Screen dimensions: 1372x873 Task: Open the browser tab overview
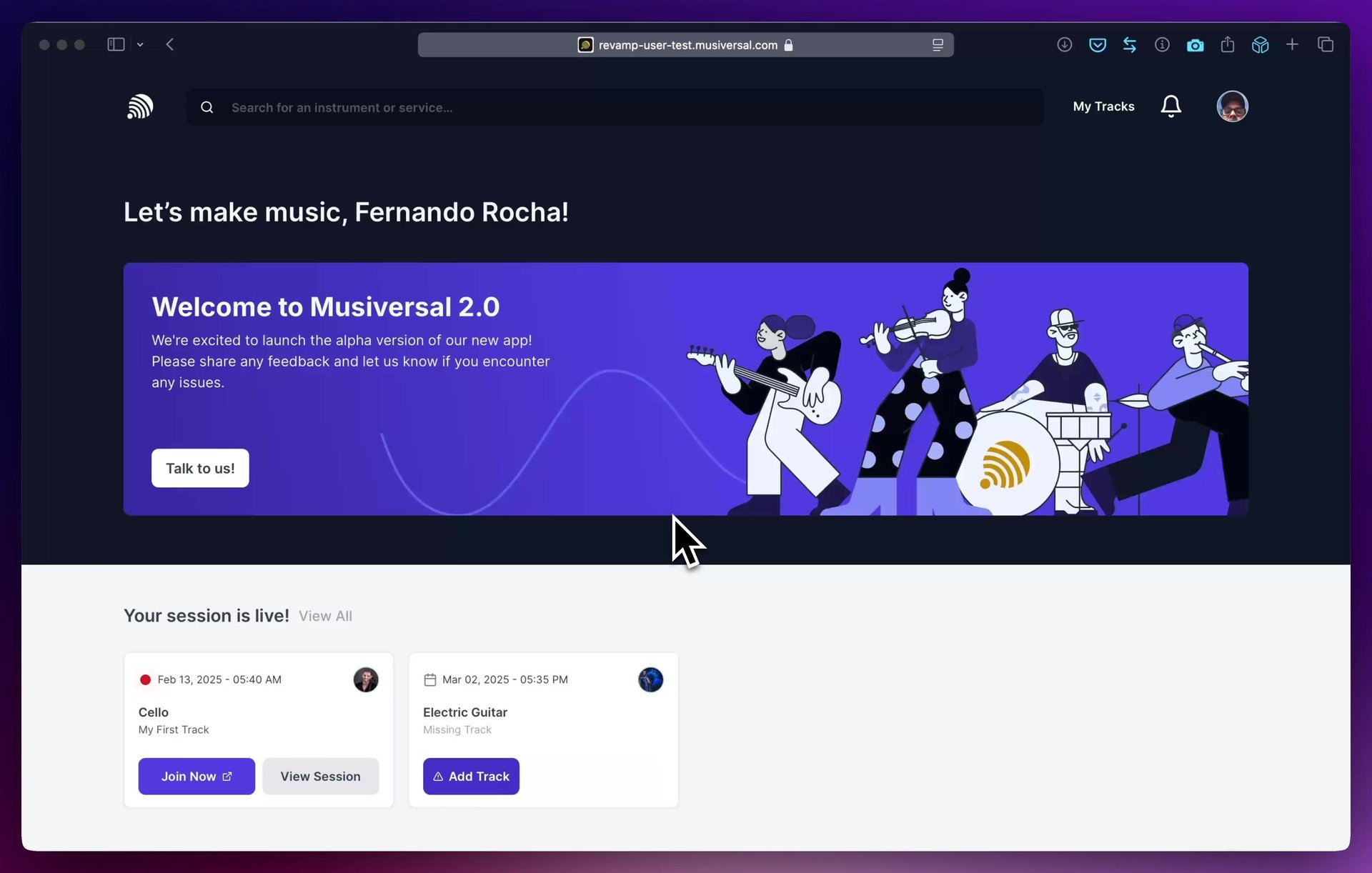(1326, 45)
